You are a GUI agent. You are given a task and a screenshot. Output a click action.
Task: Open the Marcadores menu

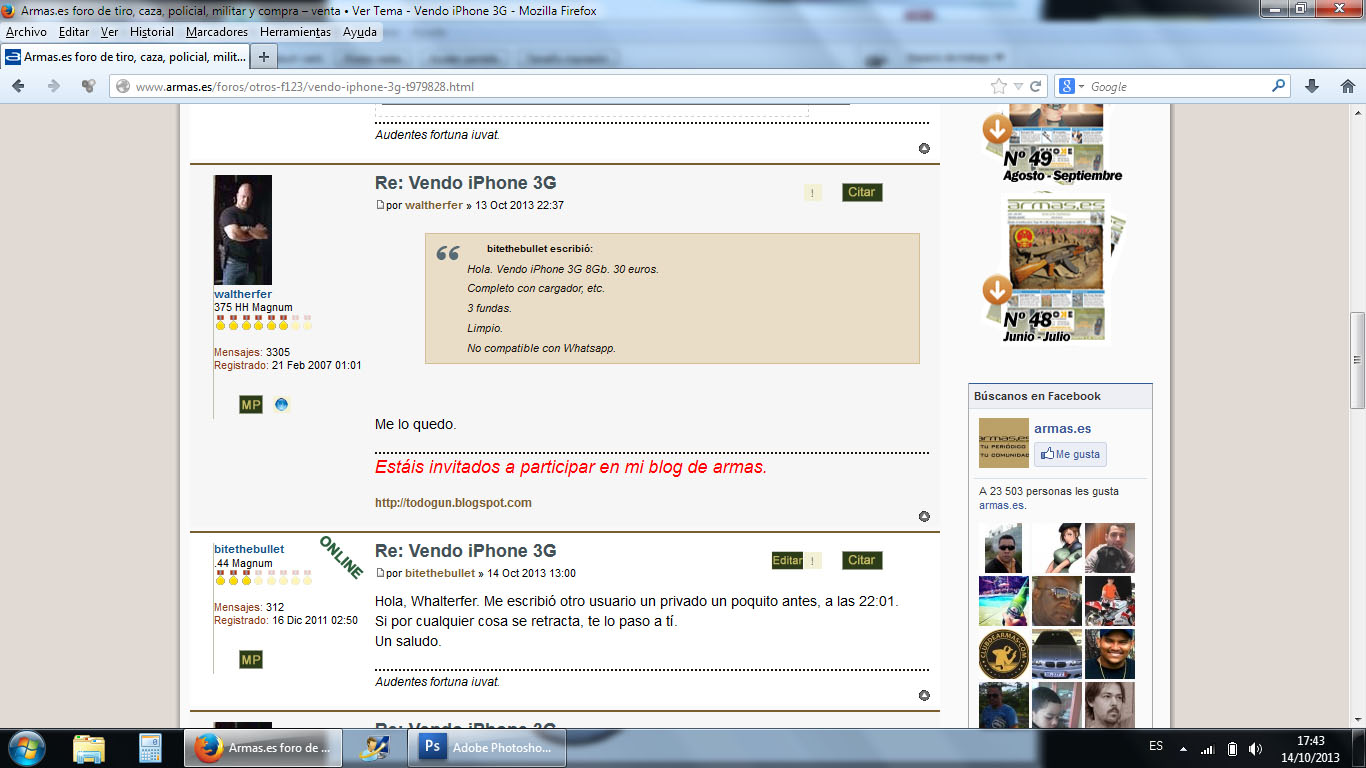coord(216,32)
